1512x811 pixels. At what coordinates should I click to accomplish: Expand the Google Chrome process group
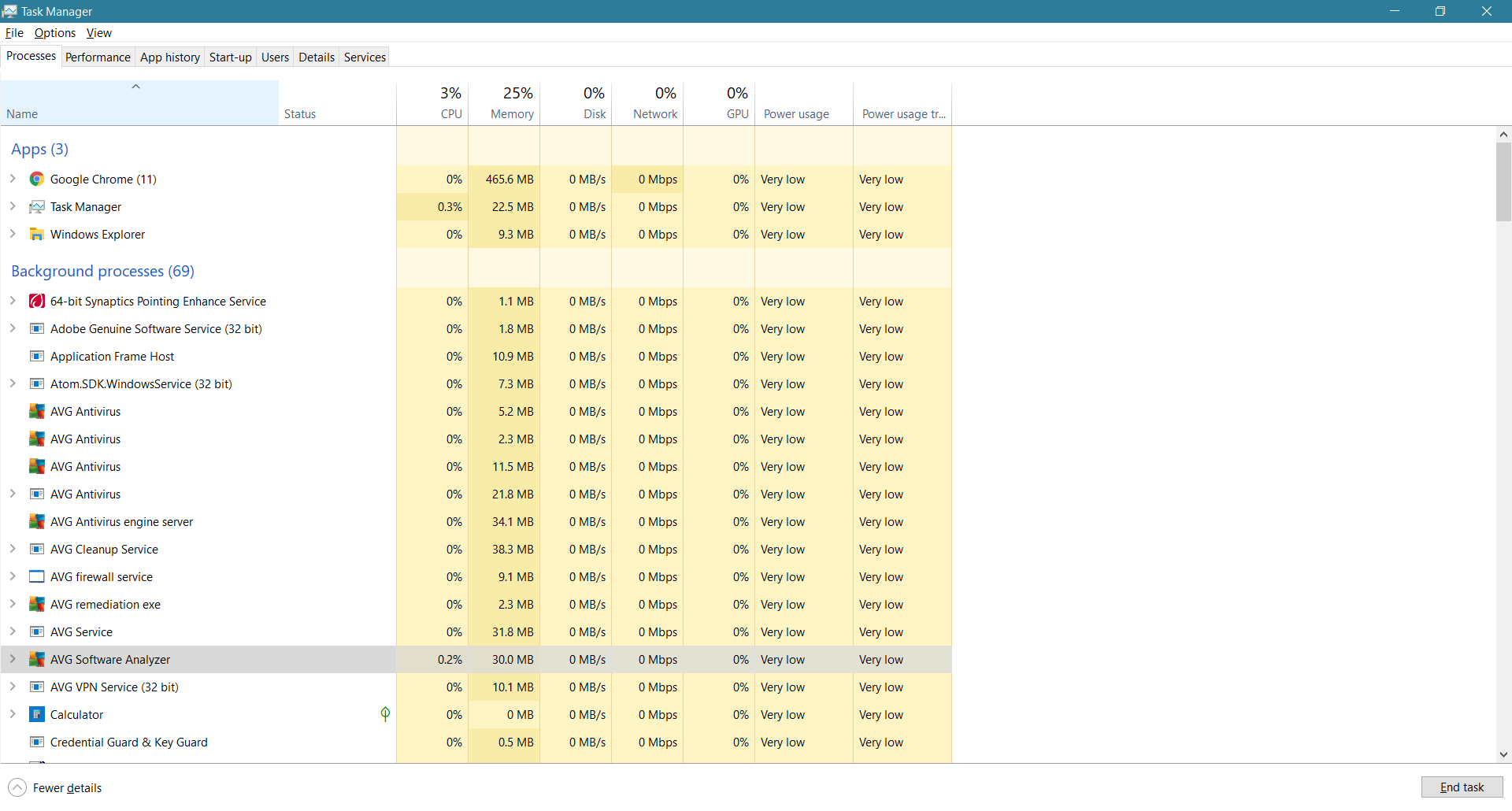pos(13,180)
